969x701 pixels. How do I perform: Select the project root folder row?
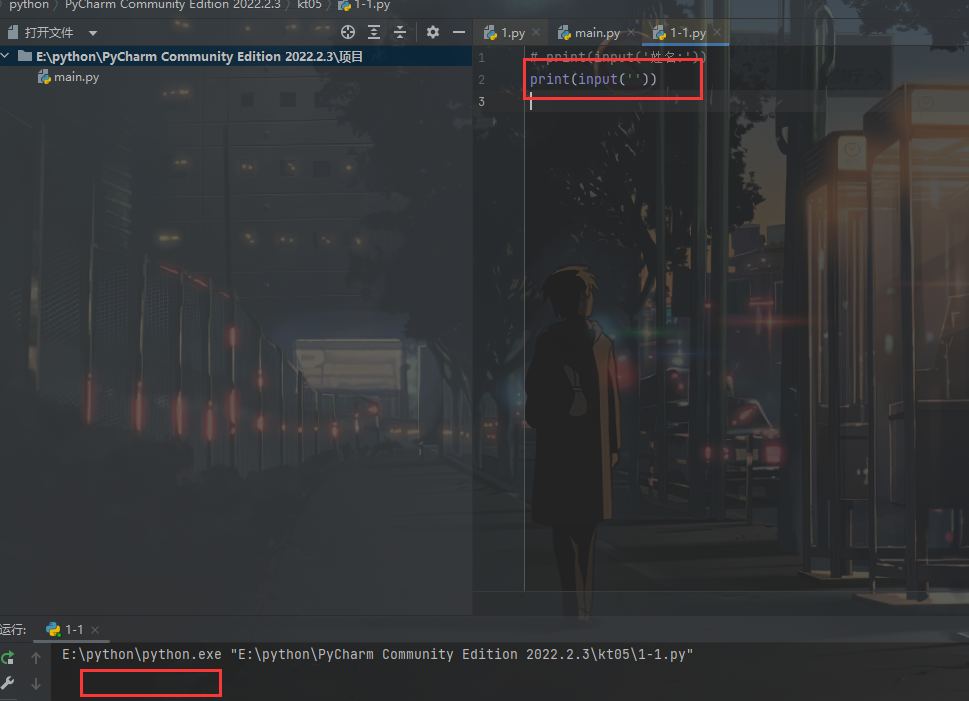coord(236,56)
